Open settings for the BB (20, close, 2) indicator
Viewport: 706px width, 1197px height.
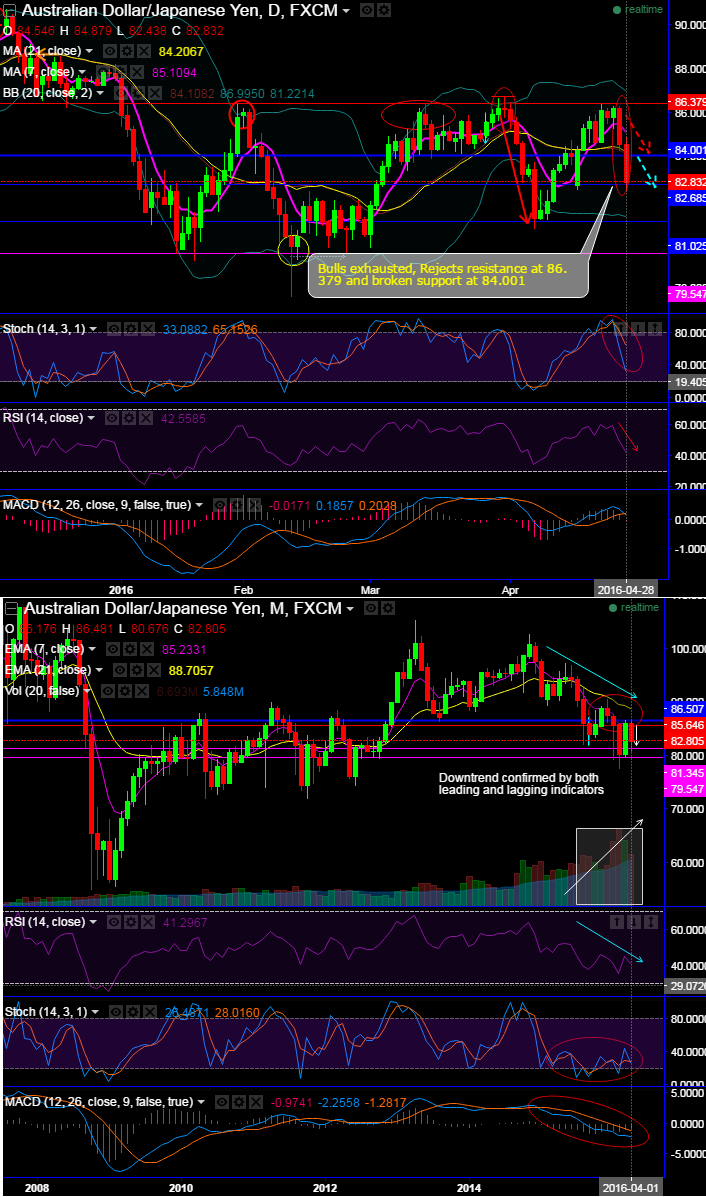click(139, 93)
